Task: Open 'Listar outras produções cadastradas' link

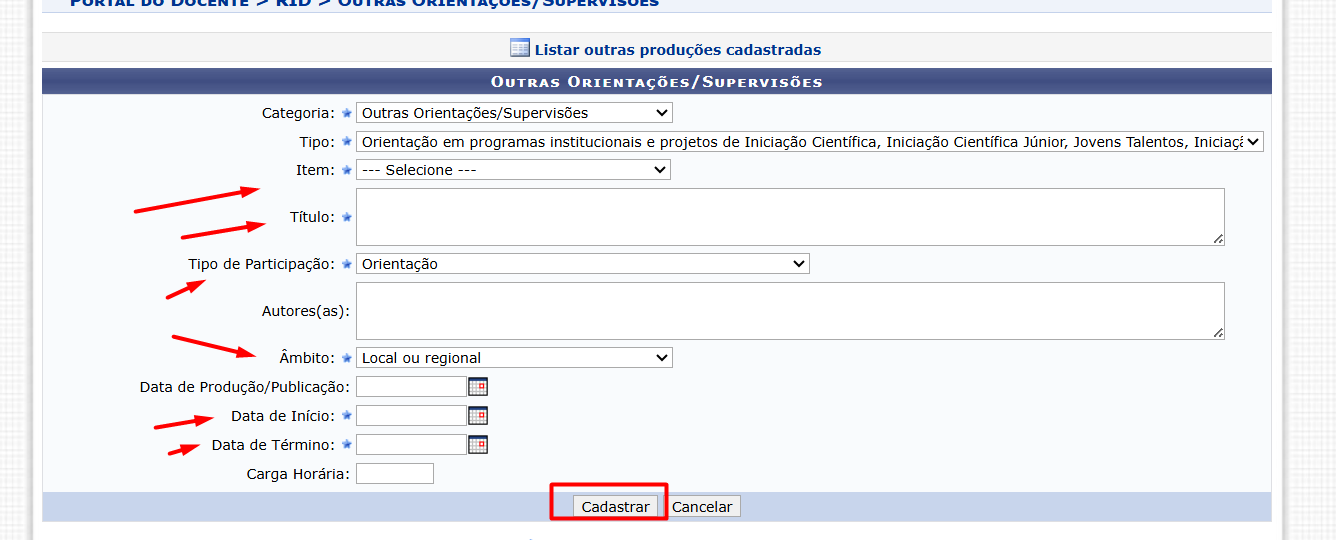Action: click(678, 49)
